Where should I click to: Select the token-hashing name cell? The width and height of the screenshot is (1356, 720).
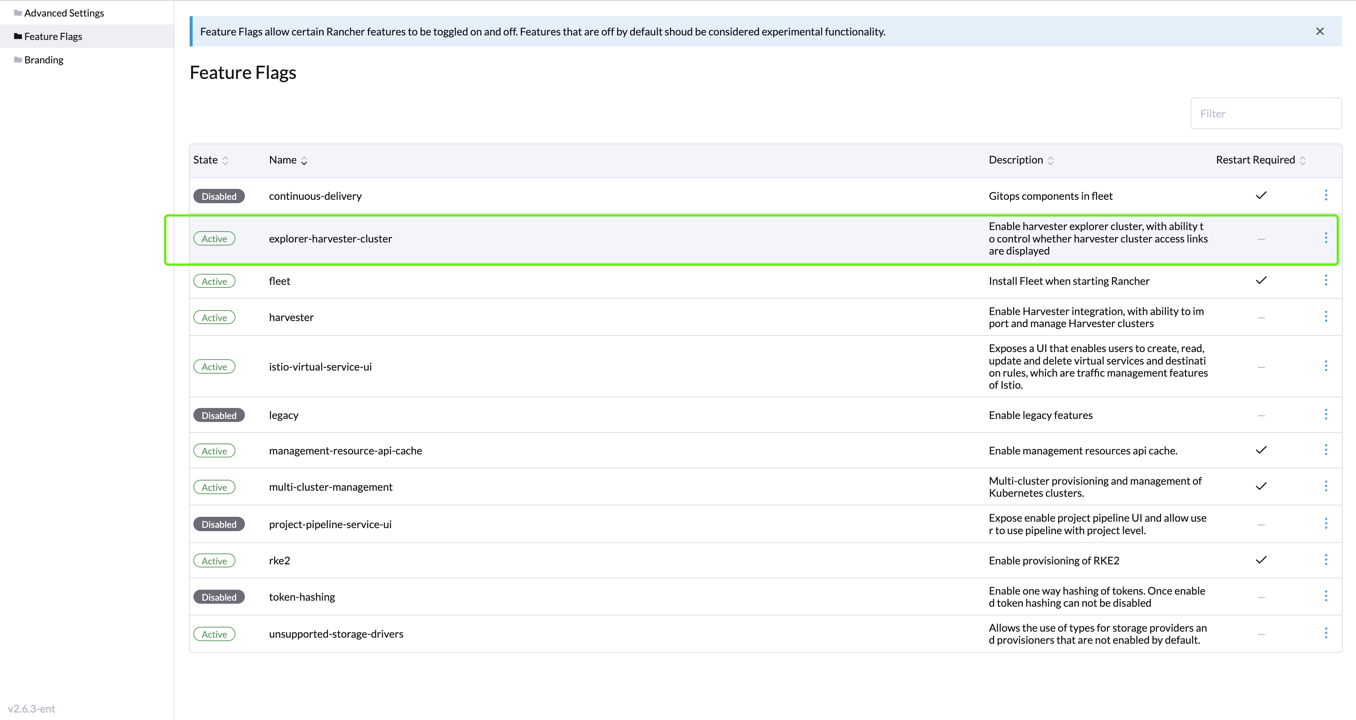(302, 597)
